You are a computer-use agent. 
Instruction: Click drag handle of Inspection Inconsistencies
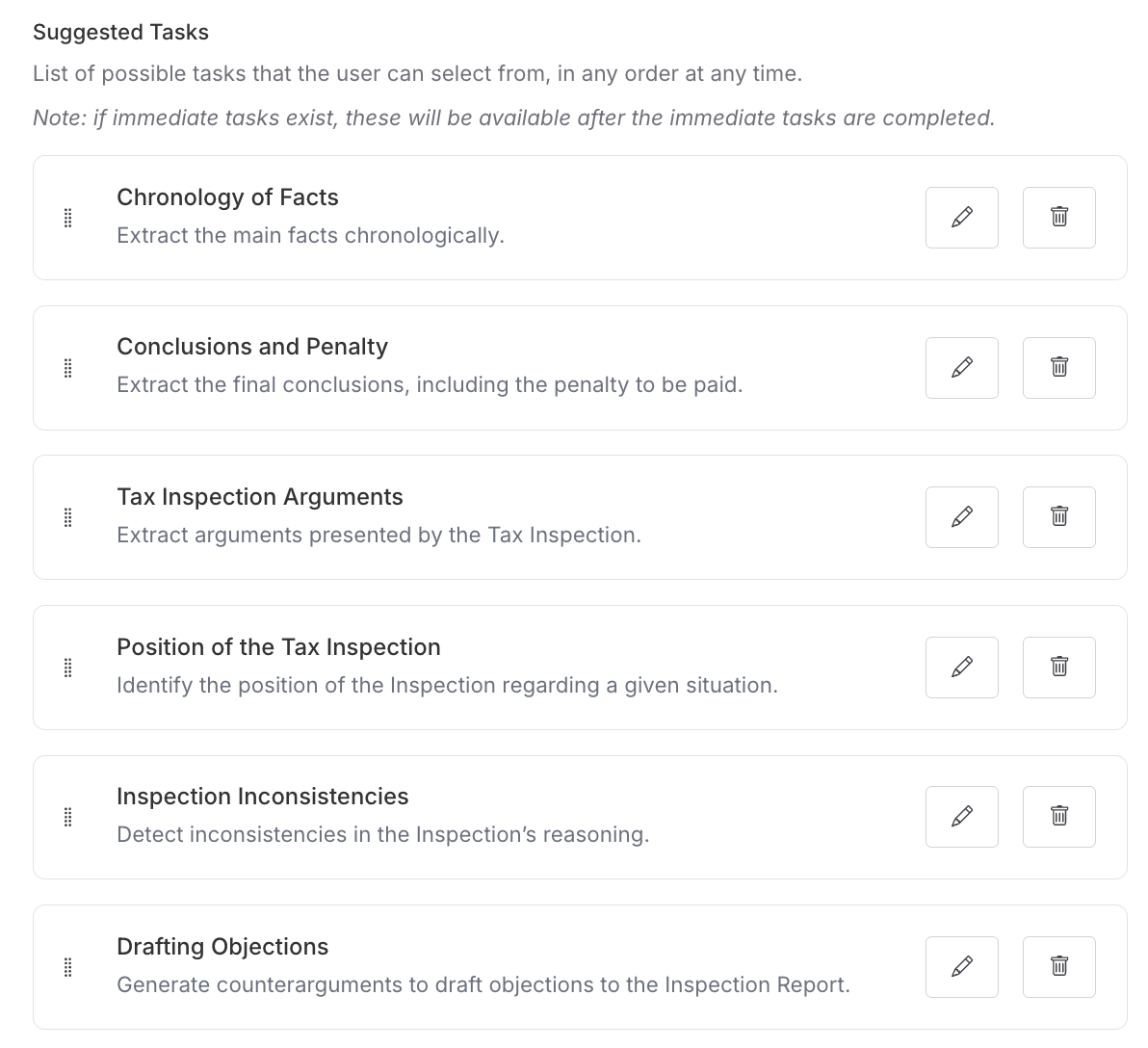tap(67, 817)
